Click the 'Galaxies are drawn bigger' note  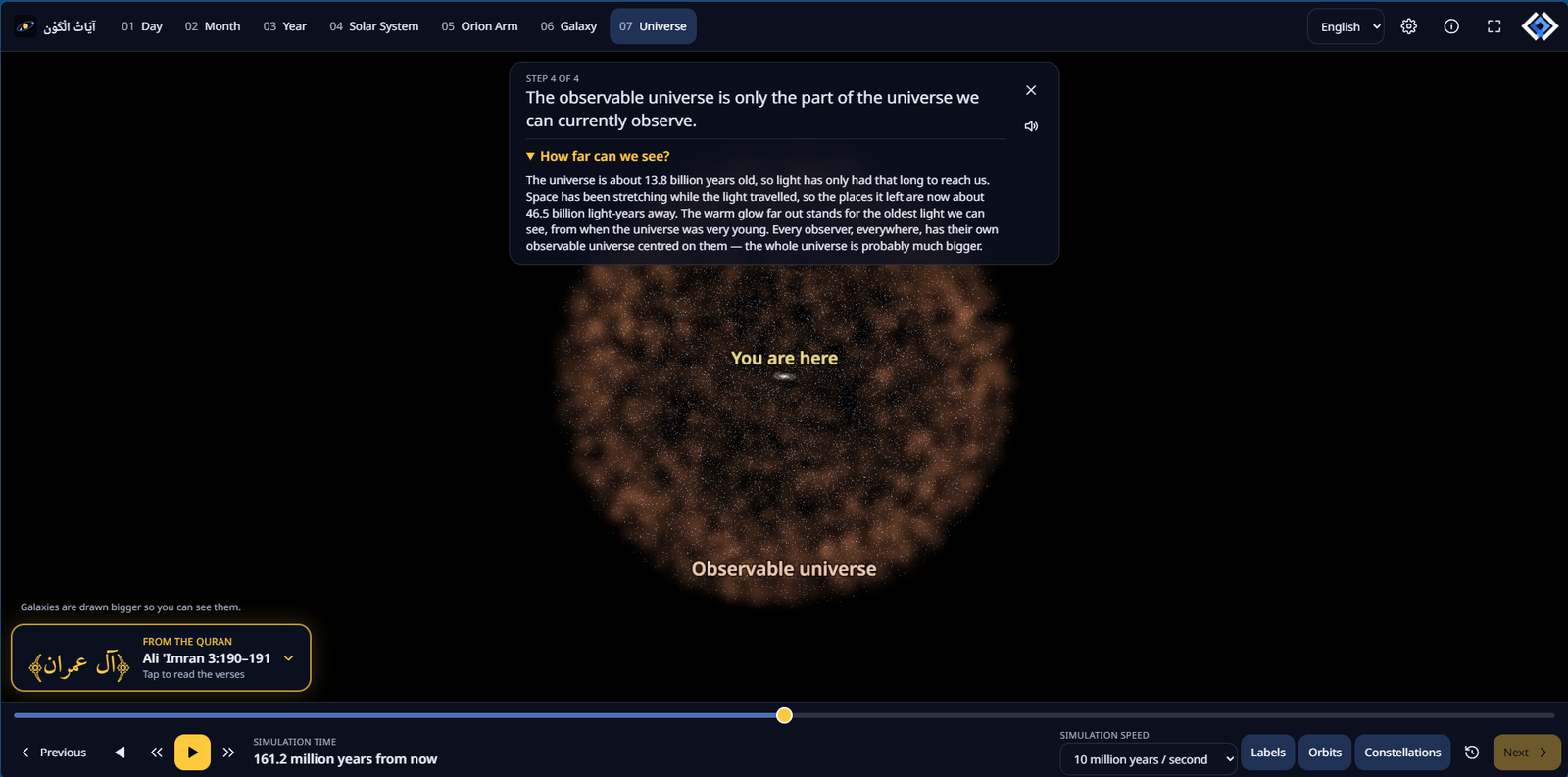(x=130, y=607)
